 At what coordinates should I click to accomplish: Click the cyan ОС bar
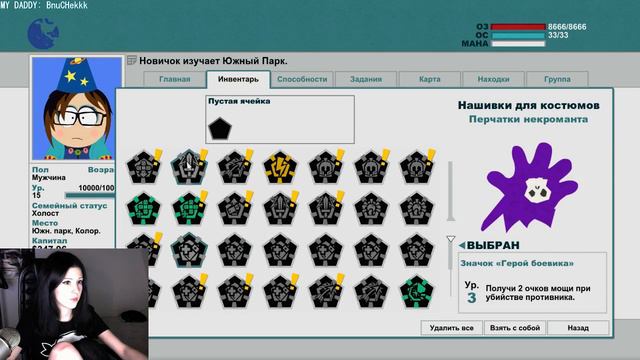point(518,36)
